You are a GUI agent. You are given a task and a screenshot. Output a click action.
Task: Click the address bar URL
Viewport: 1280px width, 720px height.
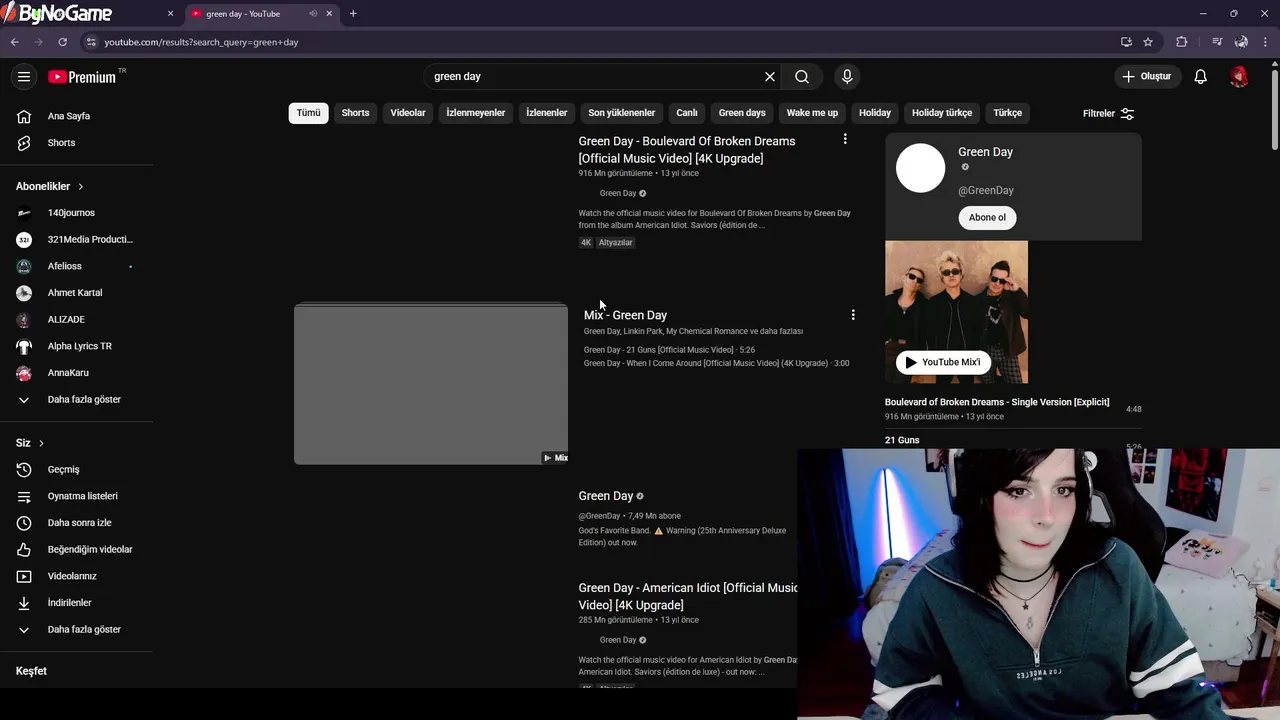click(x=201, y=42)
